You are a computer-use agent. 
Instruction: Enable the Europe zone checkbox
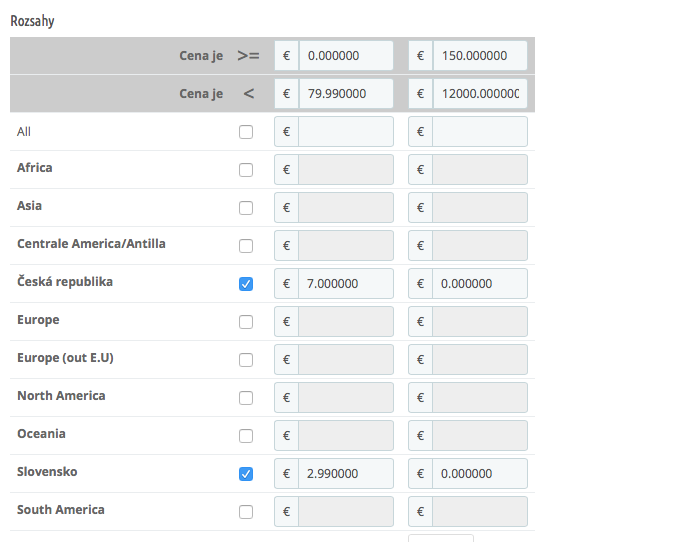(246, 322)
